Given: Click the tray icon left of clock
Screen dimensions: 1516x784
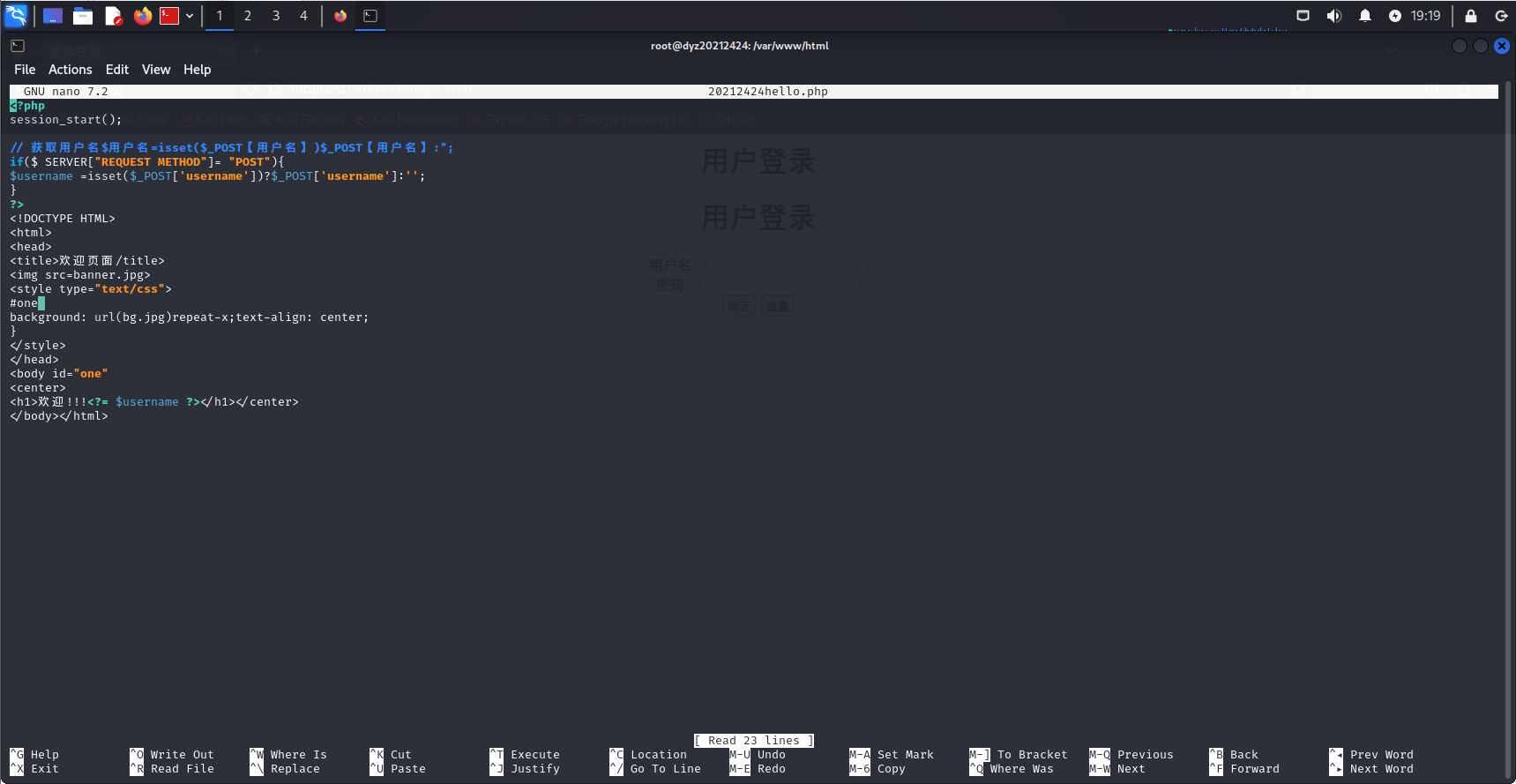Looking at the screenshot, I should tap(1395, 16).
